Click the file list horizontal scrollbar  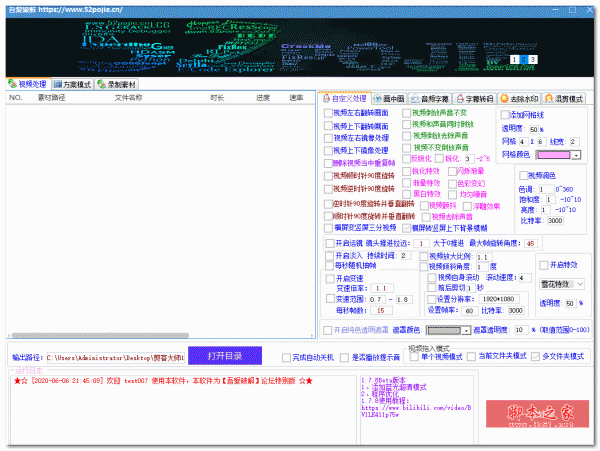tap(100, 335)
